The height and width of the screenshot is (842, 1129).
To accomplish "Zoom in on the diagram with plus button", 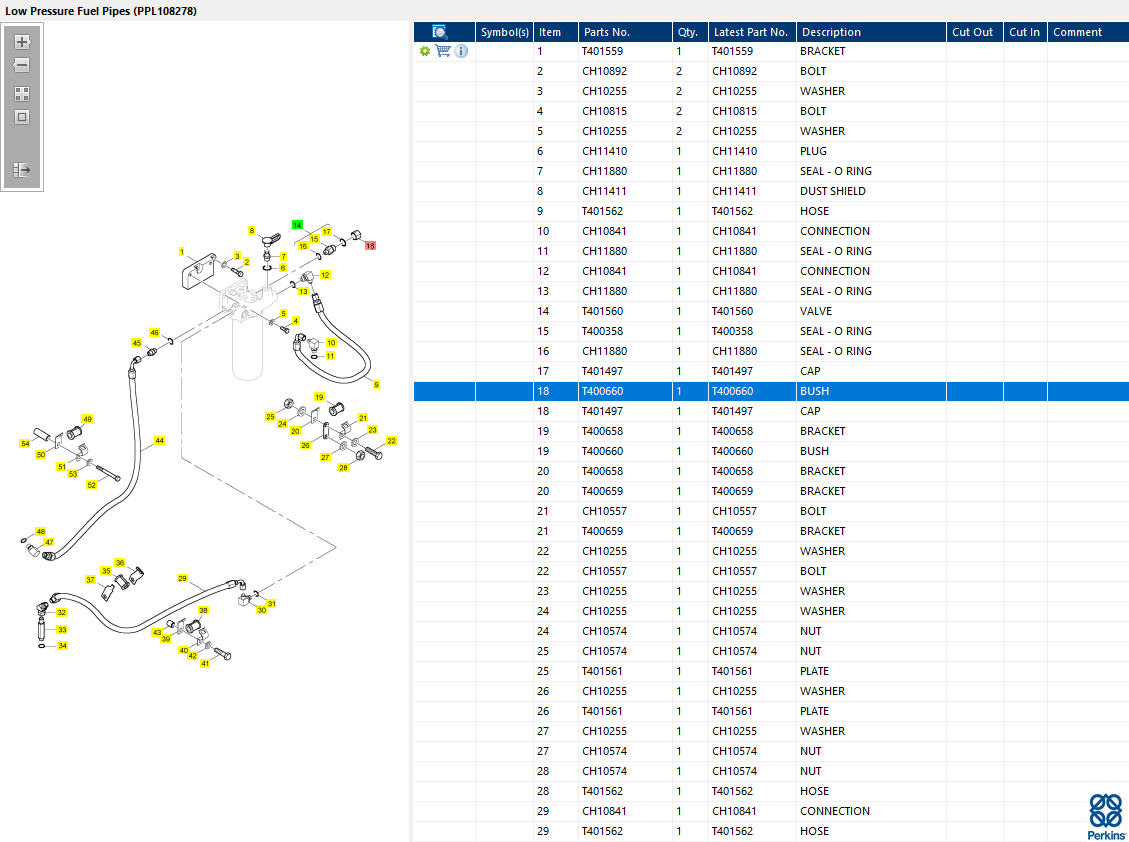I will click(22, 42).
